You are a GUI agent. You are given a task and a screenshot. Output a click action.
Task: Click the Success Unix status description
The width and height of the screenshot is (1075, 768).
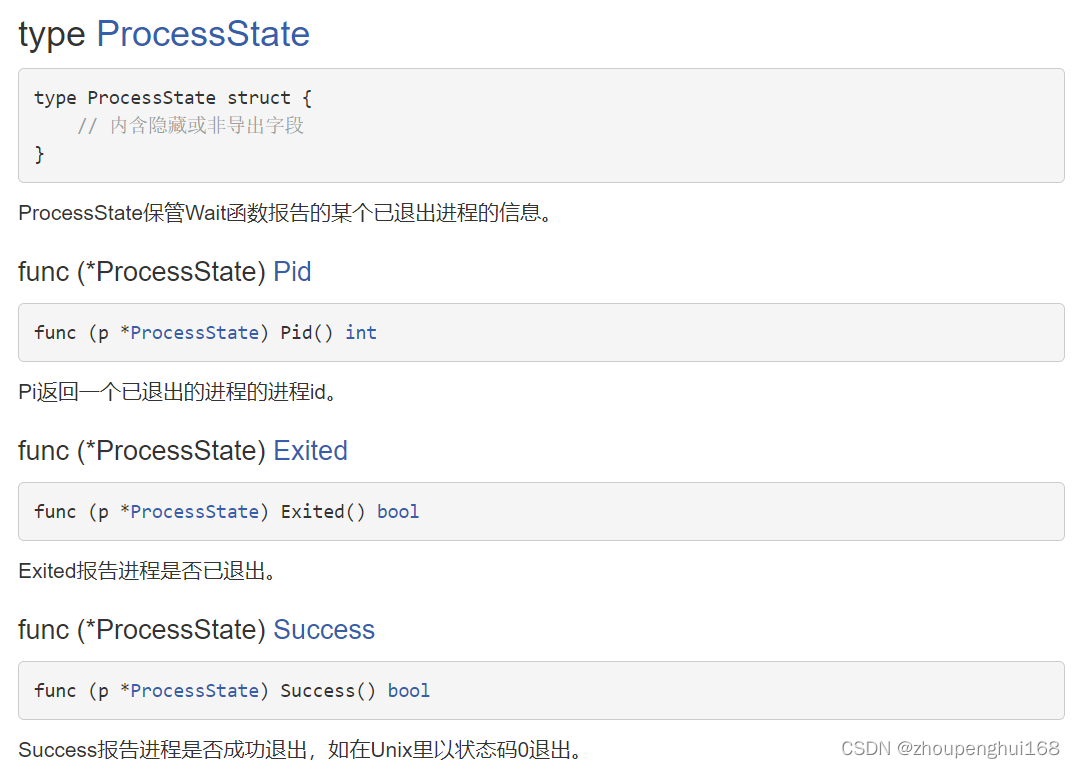(x=300, y=750)
